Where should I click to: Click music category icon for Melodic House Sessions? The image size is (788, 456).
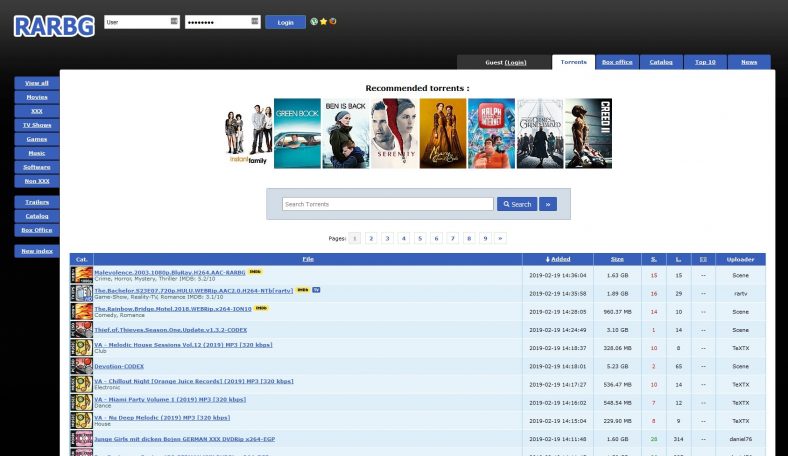[x=81, y=347]
